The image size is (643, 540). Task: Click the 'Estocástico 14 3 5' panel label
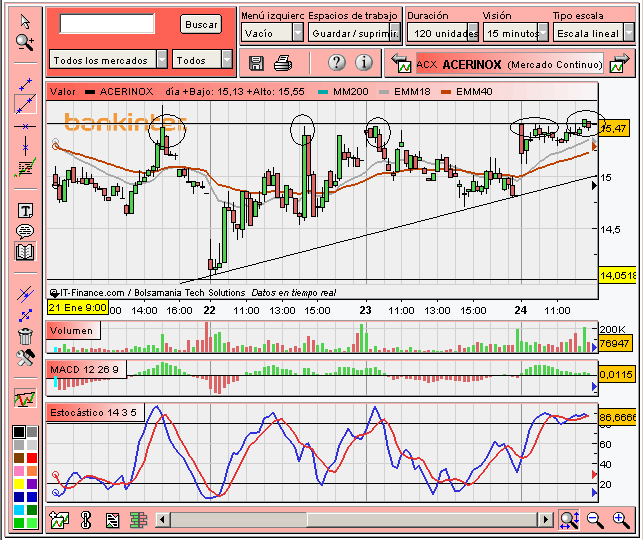[x=93, y=412]
